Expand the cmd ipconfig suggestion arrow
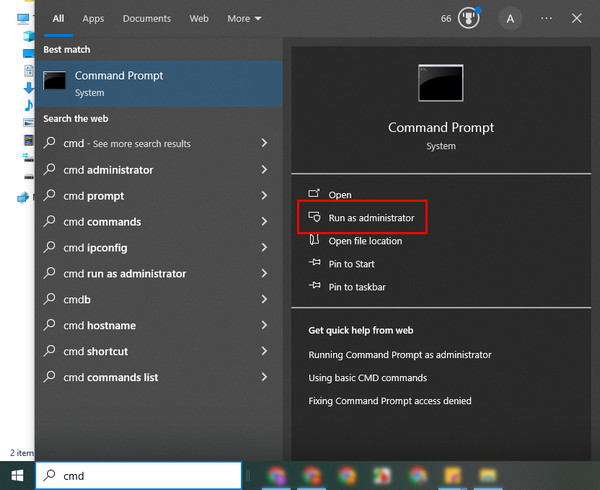 point(264,247)
